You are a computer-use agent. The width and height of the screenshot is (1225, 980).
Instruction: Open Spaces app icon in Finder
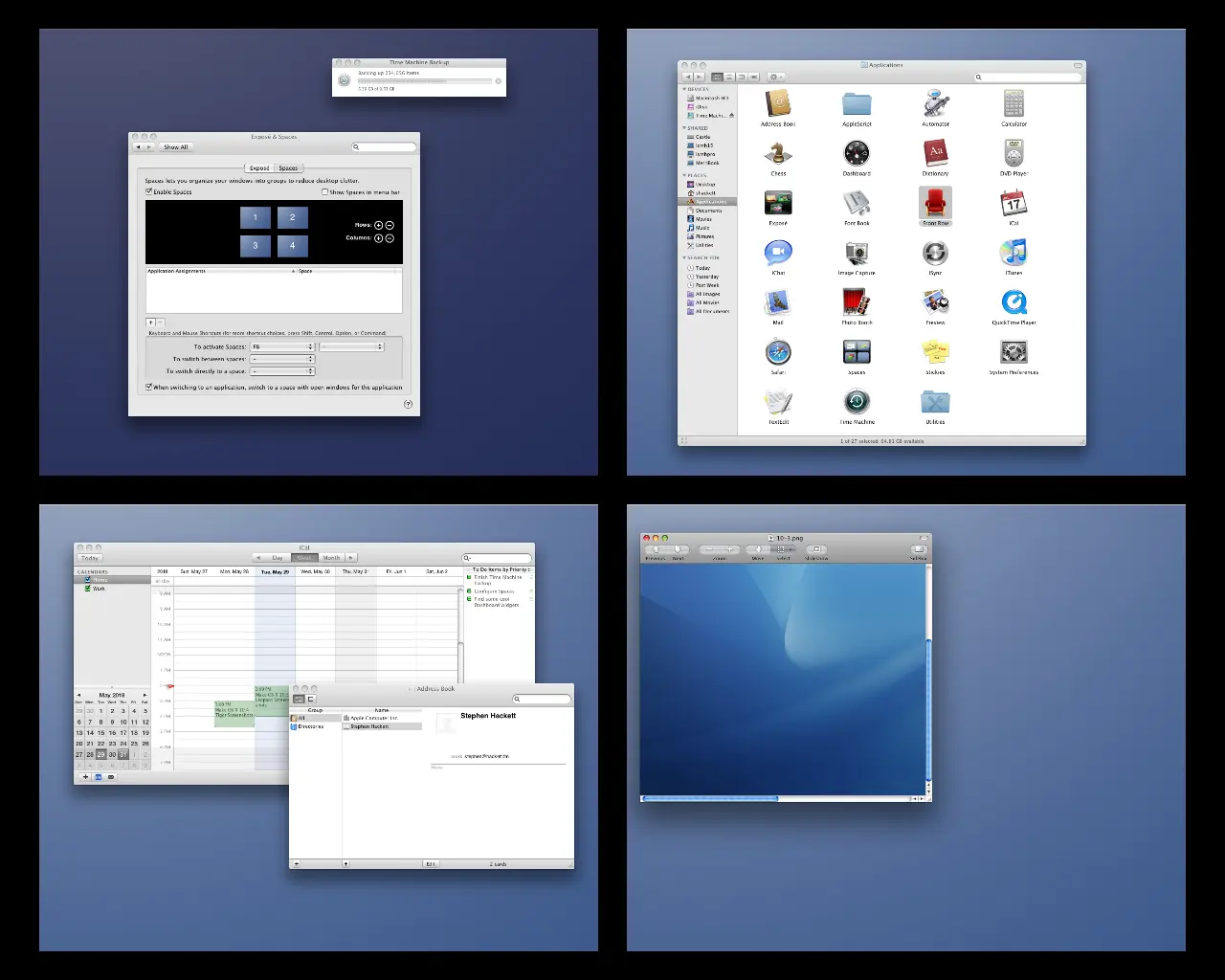857,352
